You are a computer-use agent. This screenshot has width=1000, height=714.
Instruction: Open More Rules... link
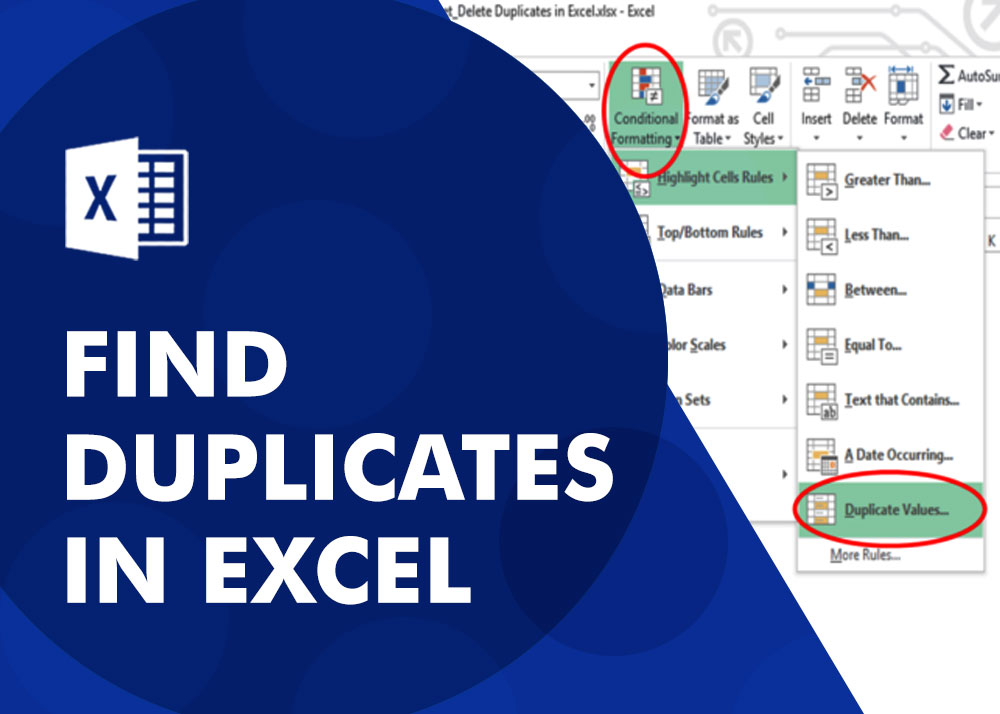[865, 555]
